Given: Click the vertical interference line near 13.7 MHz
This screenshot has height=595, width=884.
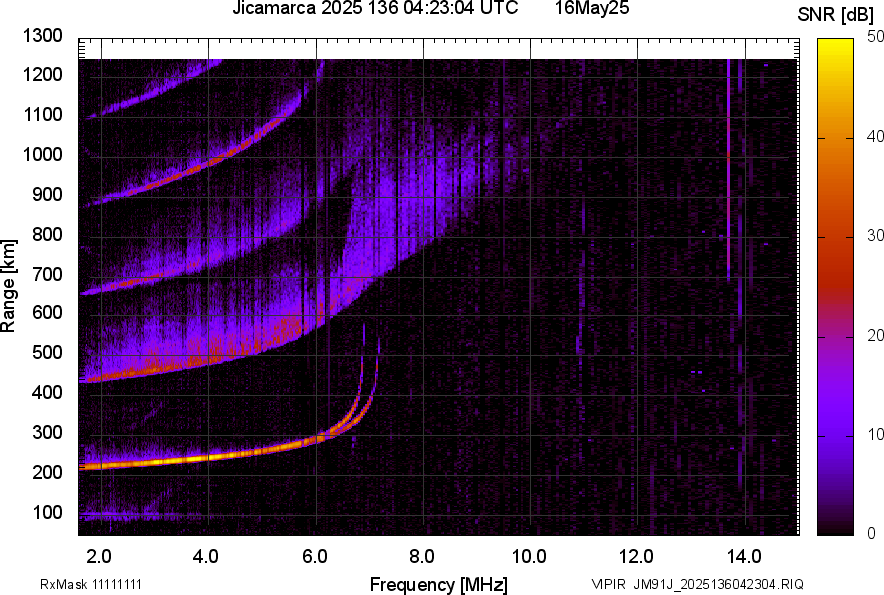Looking at the screenshot, I should tap(728, 169).
